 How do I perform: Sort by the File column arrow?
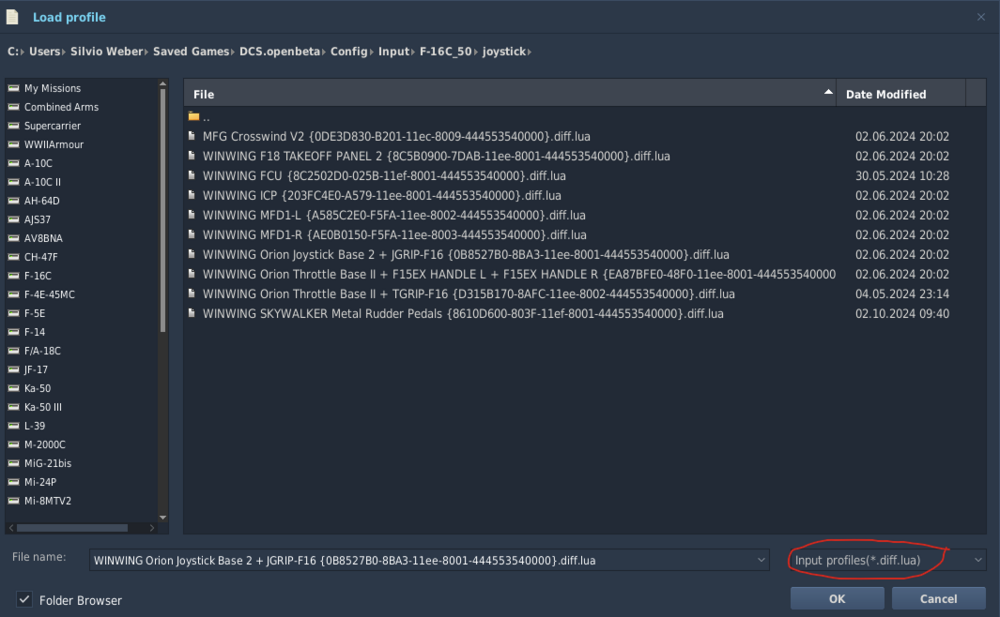828,93
